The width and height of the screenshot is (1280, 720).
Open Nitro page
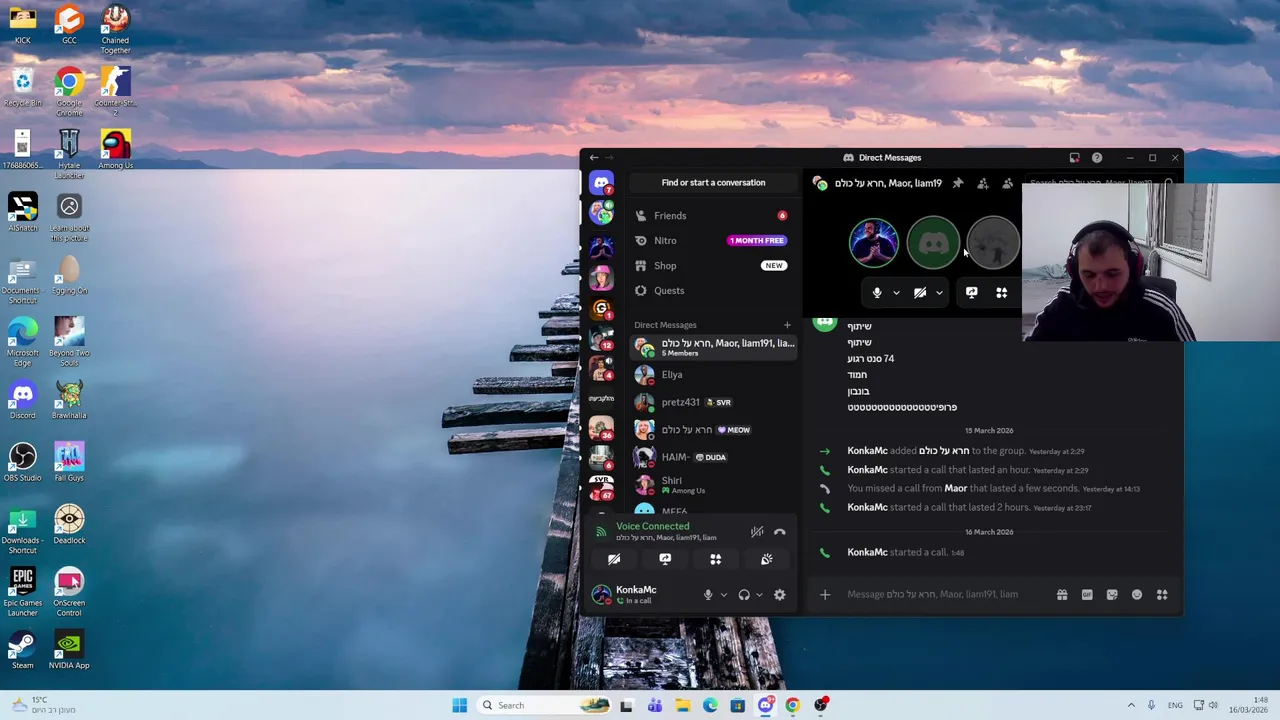tap(713, 240)
